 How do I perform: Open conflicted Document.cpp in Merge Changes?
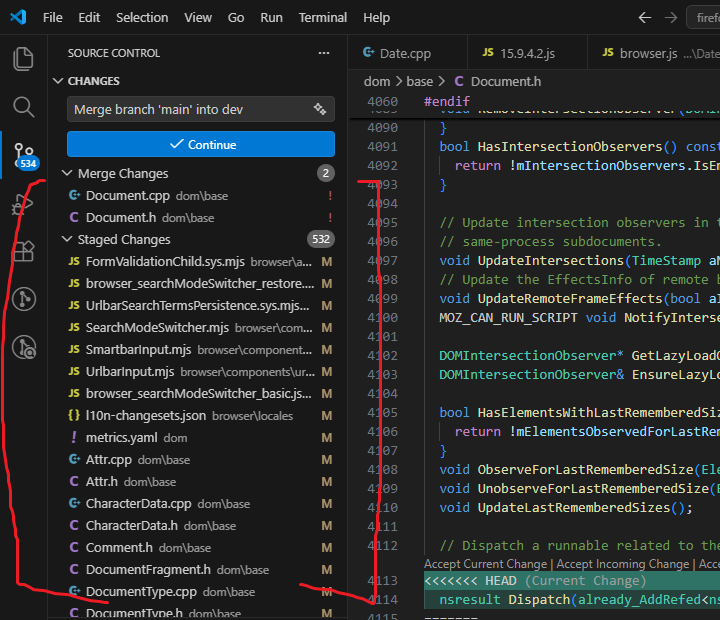pos(200,196)
